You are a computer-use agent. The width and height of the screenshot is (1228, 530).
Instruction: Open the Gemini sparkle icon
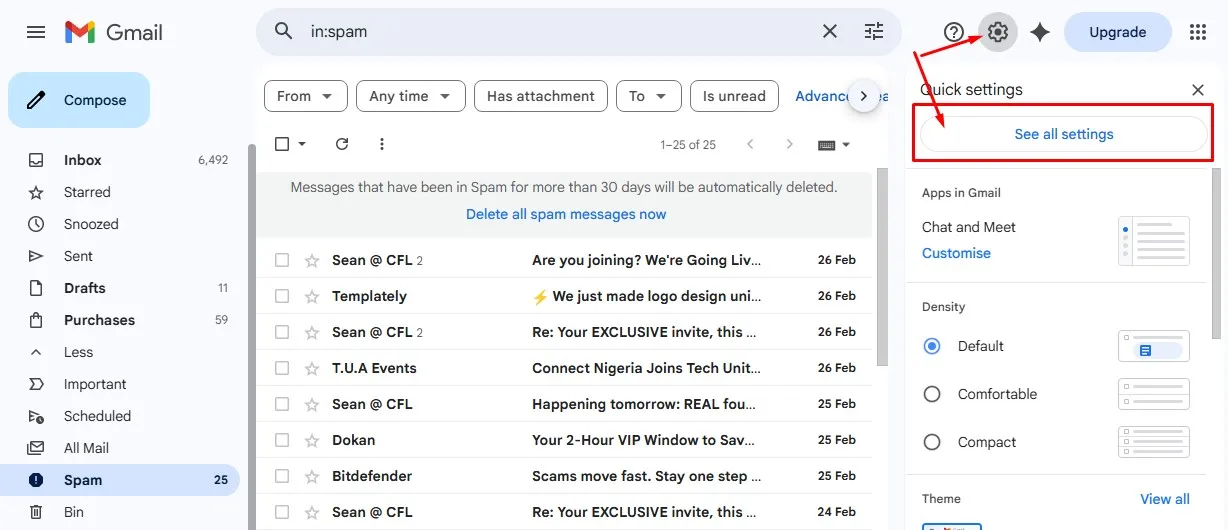click(1040, 32)
